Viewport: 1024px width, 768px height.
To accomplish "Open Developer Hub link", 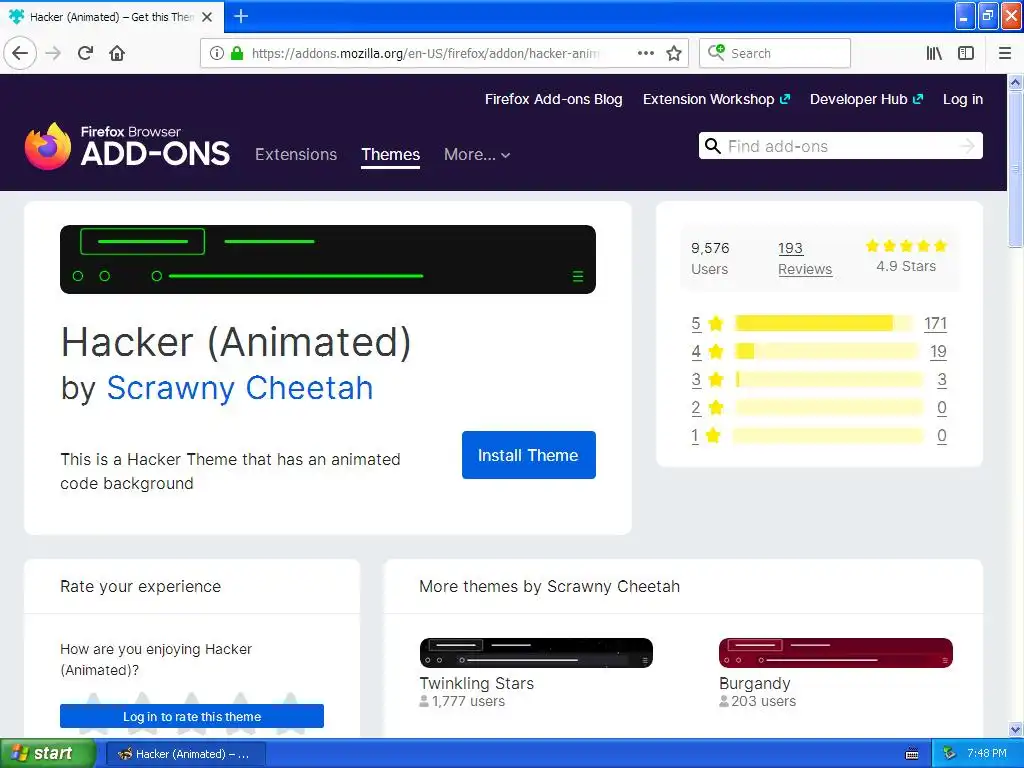I will click(x=866, y=99).
